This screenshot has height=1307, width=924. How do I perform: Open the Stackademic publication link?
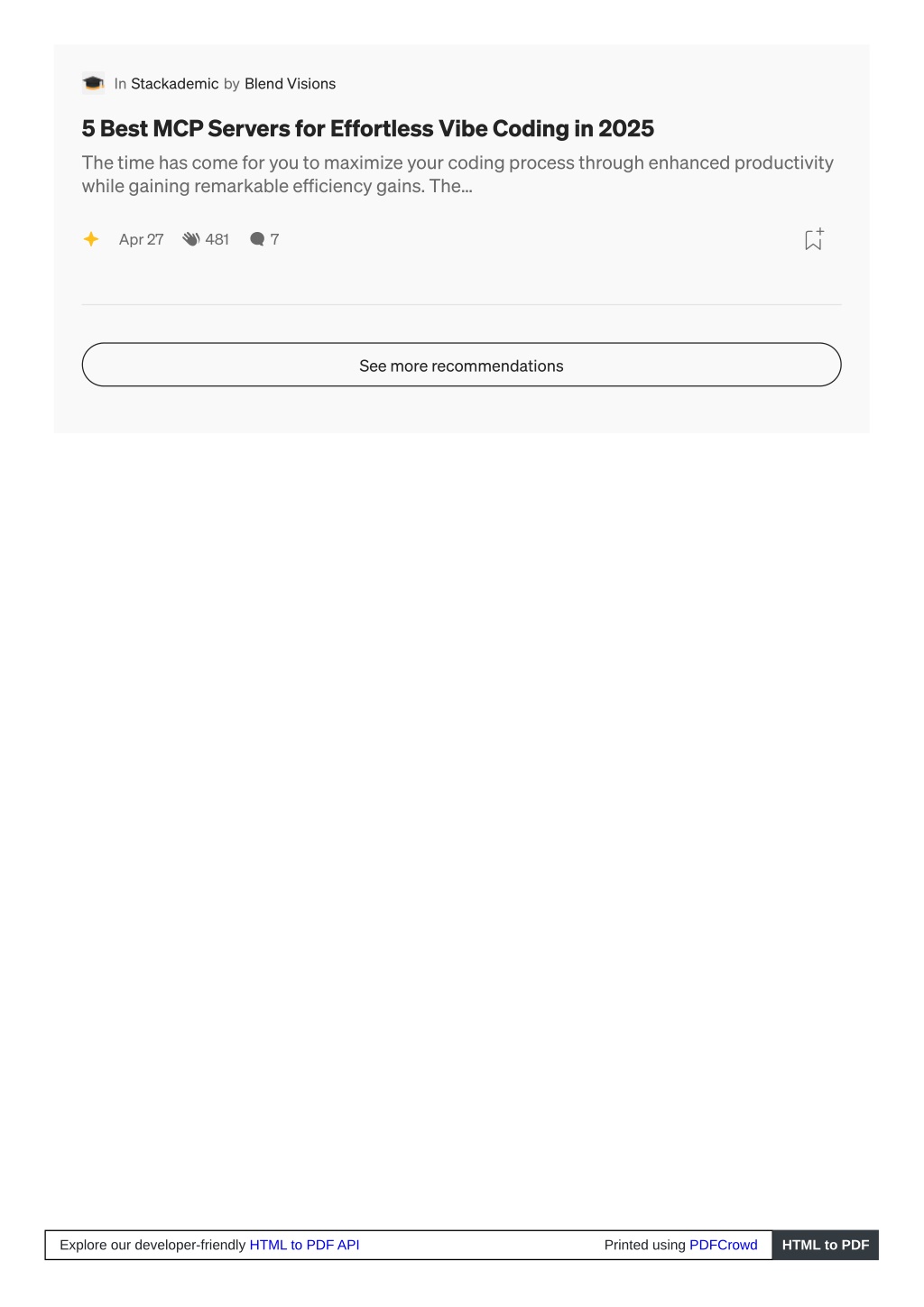174,84
